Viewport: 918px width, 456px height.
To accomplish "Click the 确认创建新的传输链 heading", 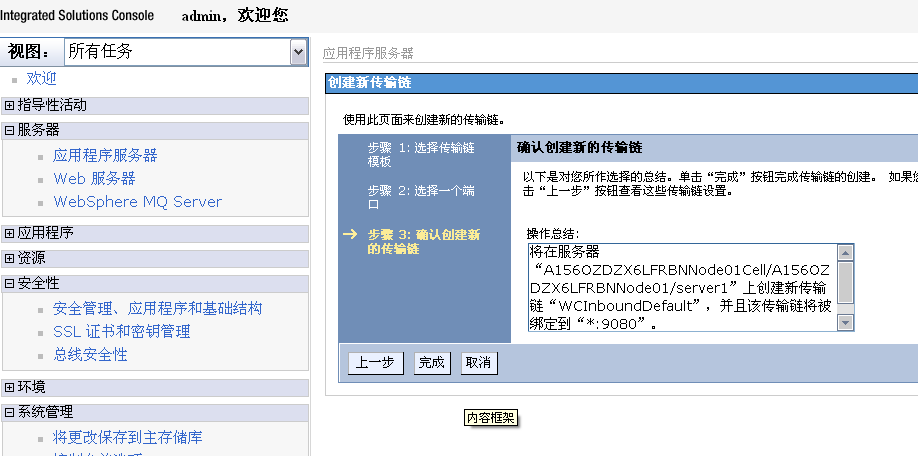I will point(580,148).
